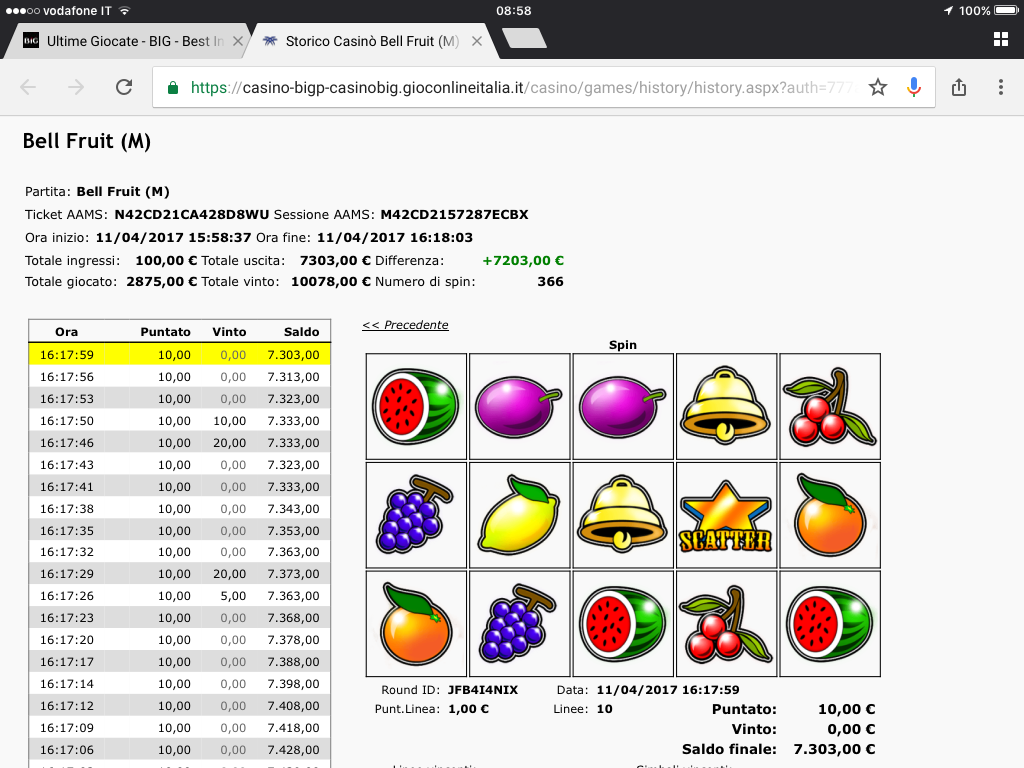Select the 16:17:32 spin row
The width and height of the screenshot is (1024, 768).
pyautogui.click(x=180, y=552)
